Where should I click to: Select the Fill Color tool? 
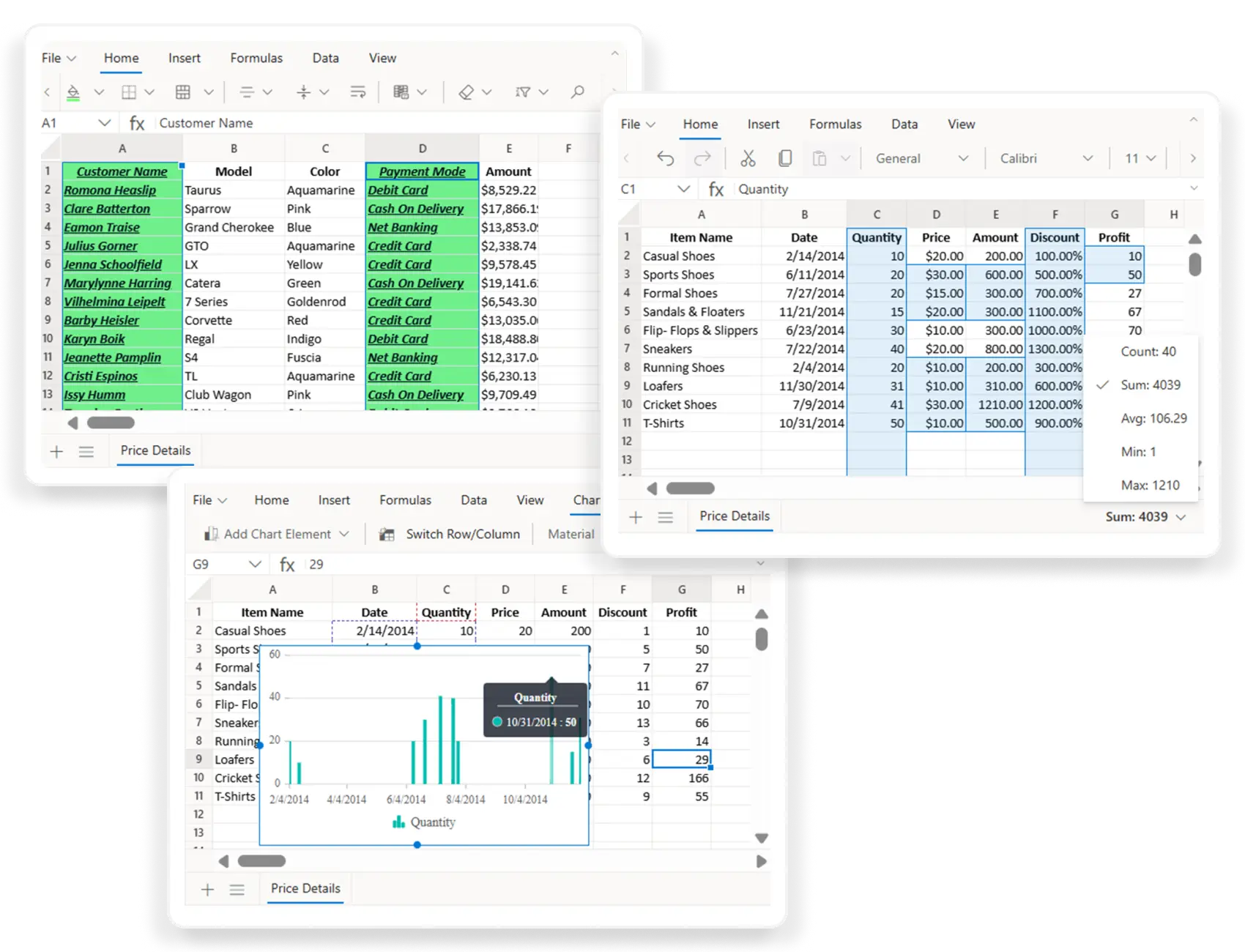coord(72,92)
